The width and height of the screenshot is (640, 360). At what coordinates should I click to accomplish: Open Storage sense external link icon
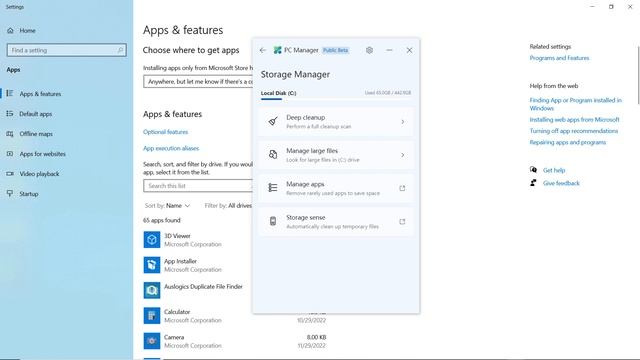point(402,222)
